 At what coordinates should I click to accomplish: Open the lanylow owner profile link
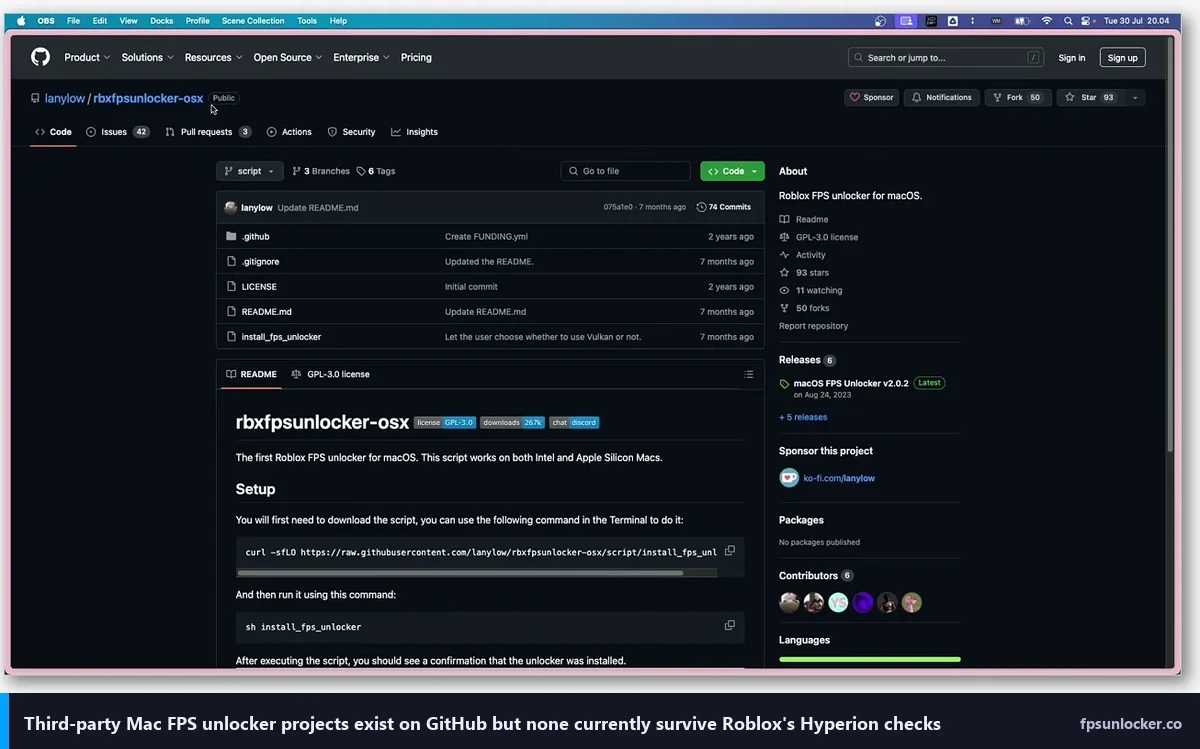(x=65, y=99)
